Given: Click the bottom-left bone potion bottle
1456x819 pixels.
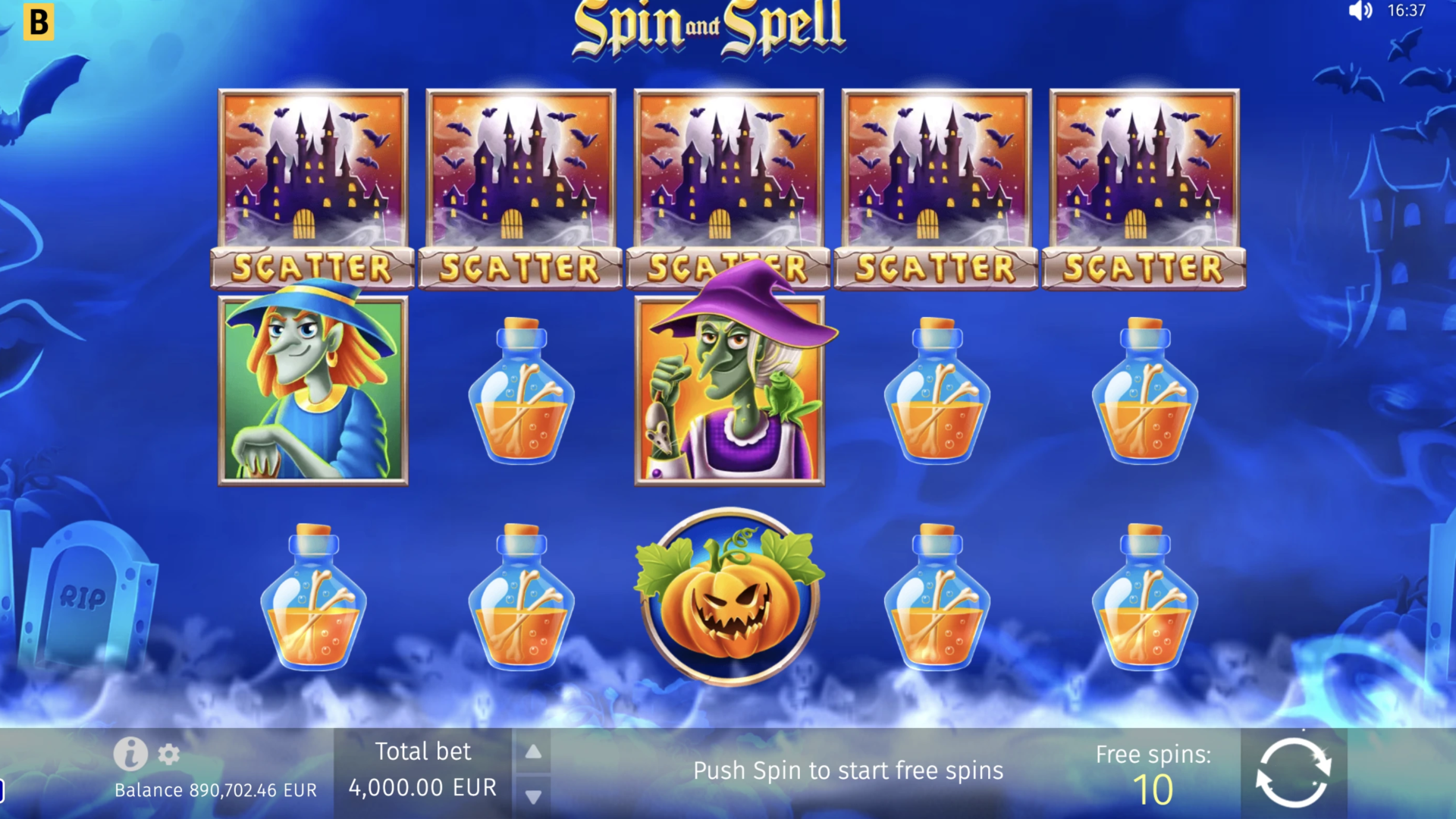Looking at the screenshot, I should tap(313, 597).
